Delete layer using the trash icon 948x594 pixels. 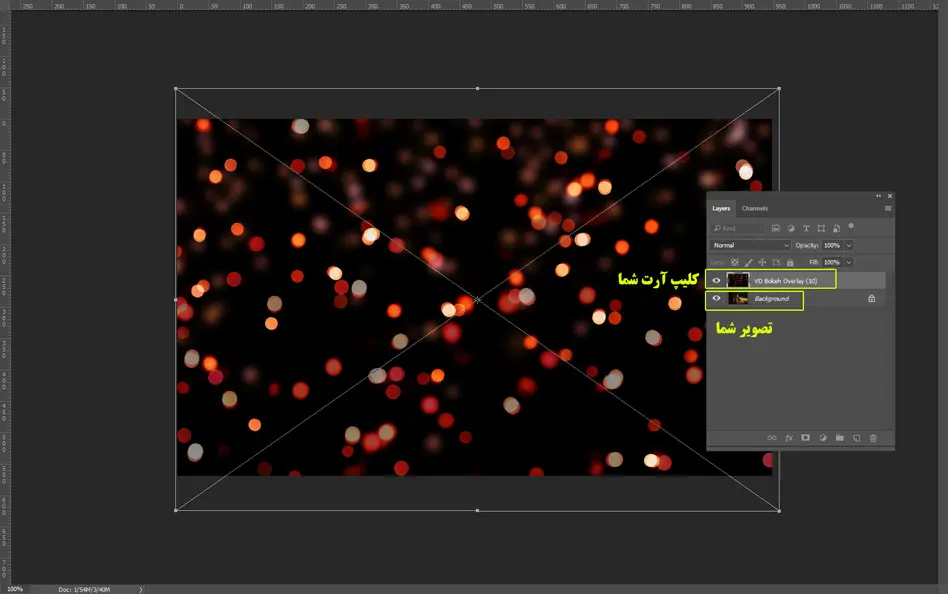click(873, 438)
